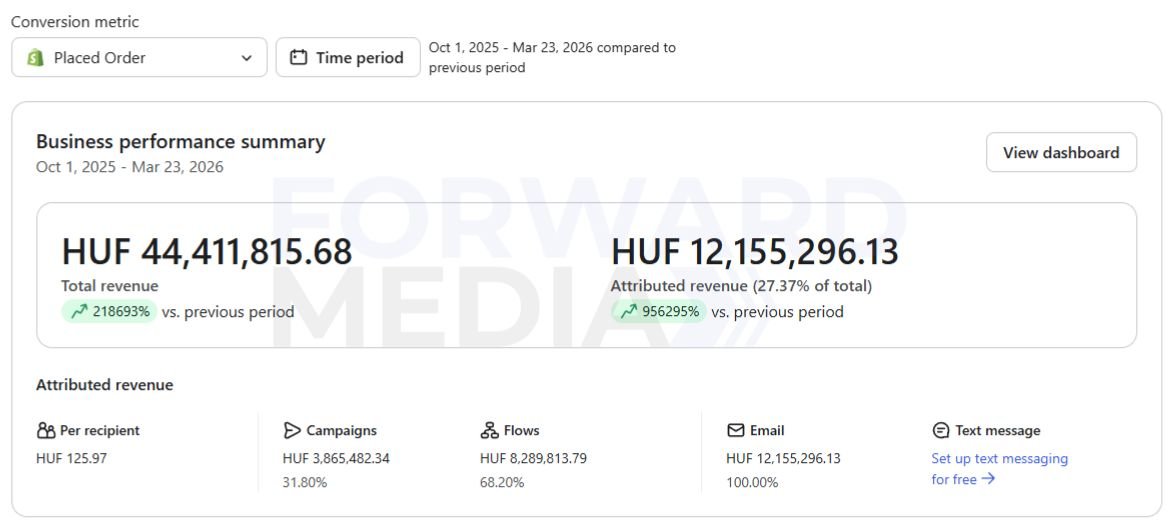Click the Flows revenue amount HUF 8,289,813.79
This screenshot has height=525, width=1175.
533,459
